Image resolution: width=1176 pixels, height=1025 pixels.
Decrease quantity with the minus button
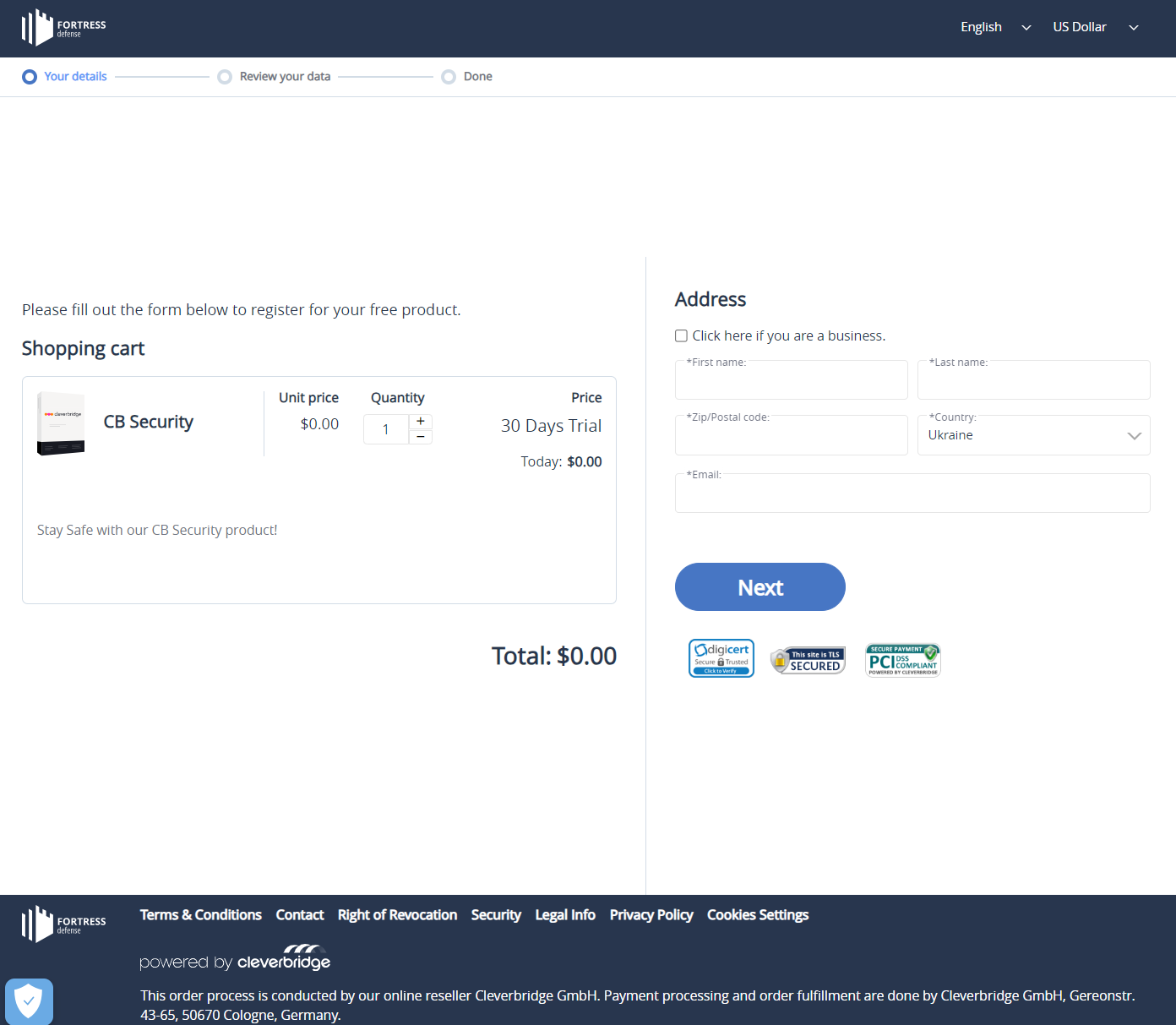coord(421,437)
